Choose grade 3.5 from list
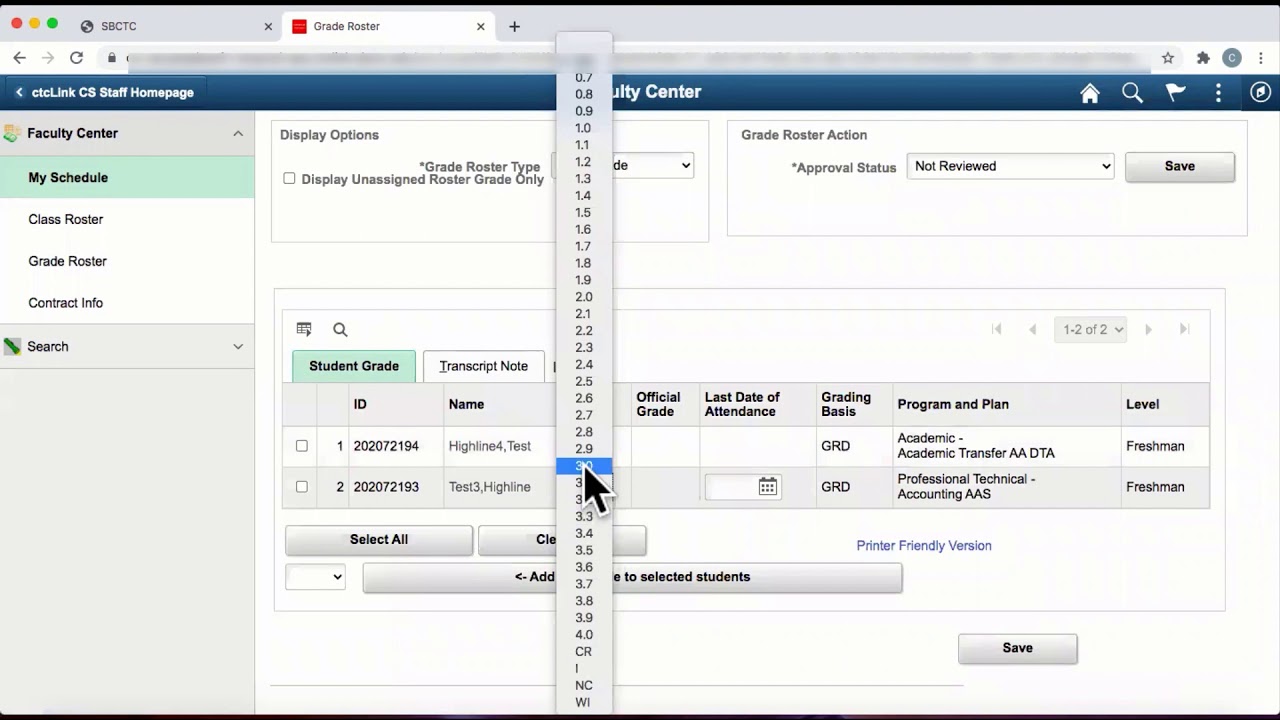 pos(584,551)
